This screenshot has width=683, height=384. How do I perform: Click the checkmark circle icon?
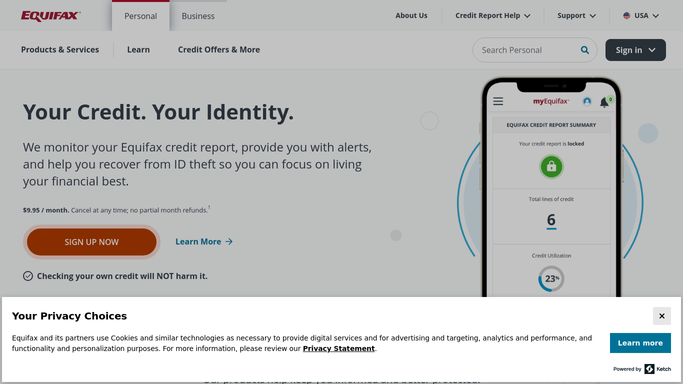(x=28, y=276)
